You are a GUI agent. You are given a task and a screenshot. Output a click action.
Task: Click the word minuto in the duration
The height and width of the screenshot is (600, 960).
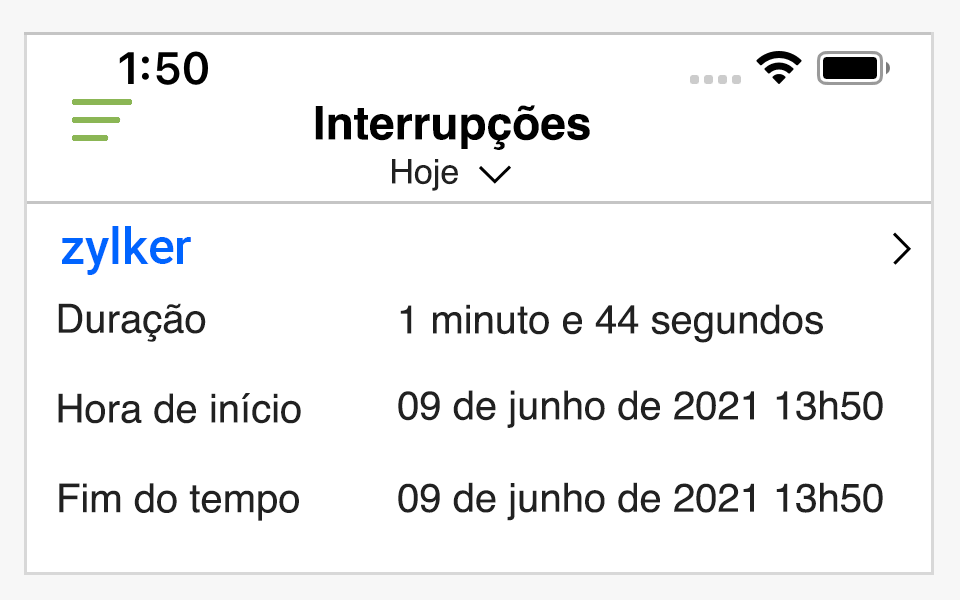(482, 321)
